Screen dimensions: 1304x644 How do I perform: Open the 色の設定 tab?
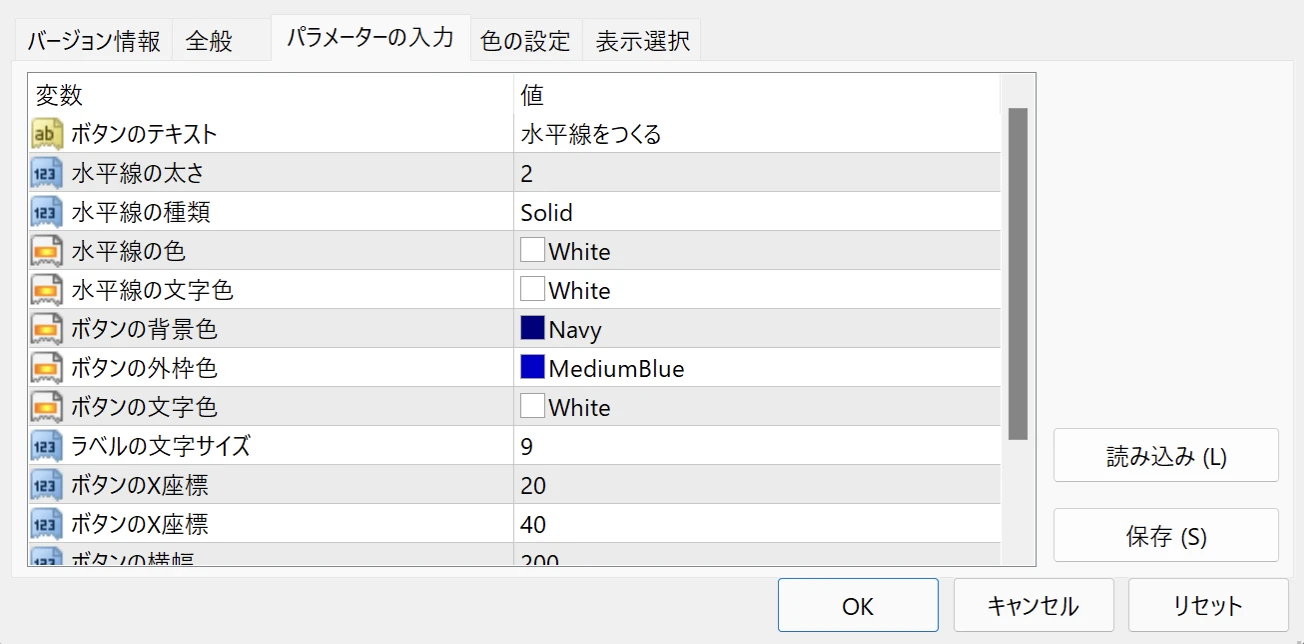[525, 41]
